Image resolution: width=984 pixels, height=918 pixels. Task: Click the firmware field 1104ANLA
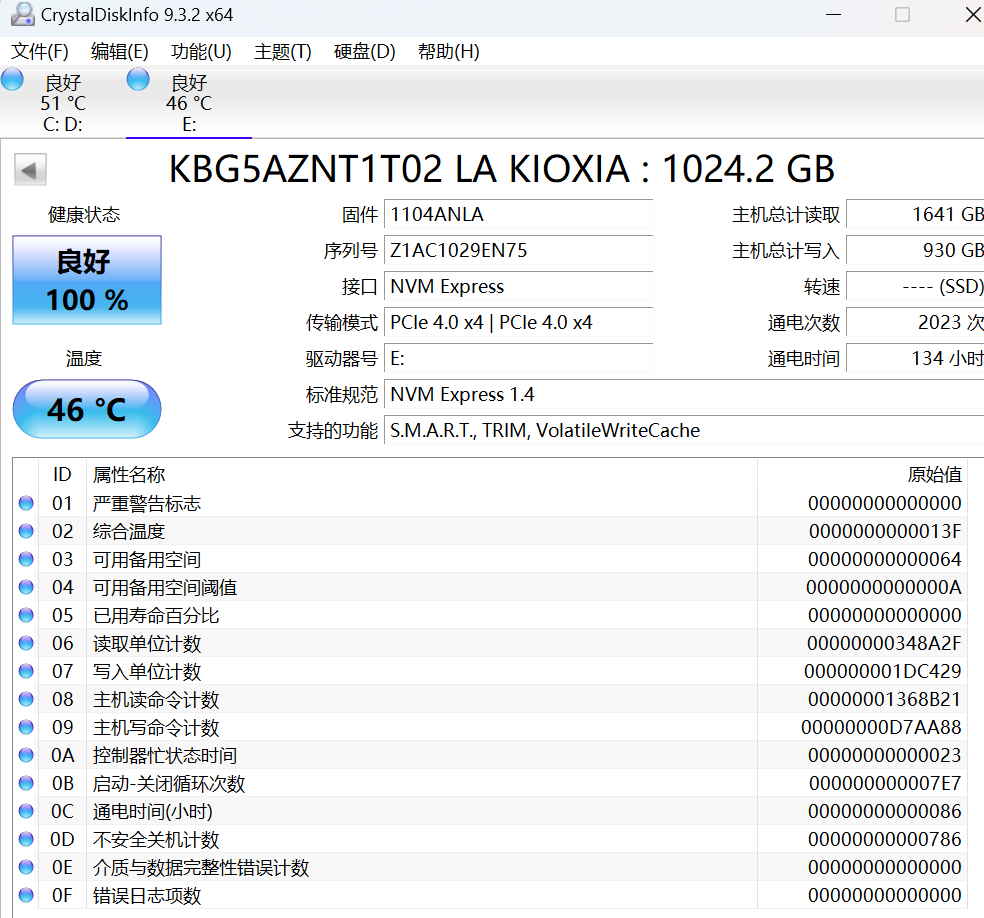[x=518, y=215]
